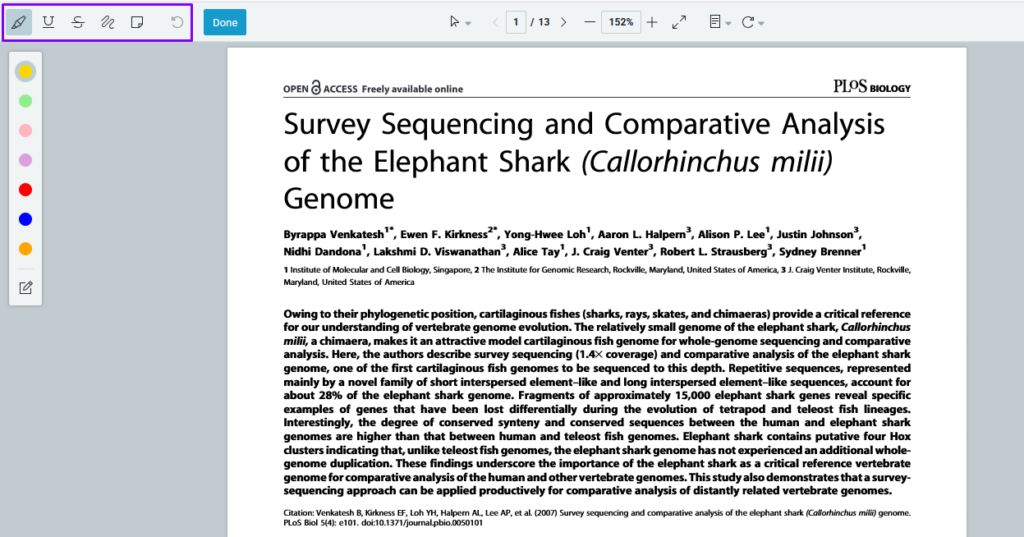Click the undo arrow icon
Image resolution: width=1024 pixels, height=537 pixels.
(x=177, y=22)
